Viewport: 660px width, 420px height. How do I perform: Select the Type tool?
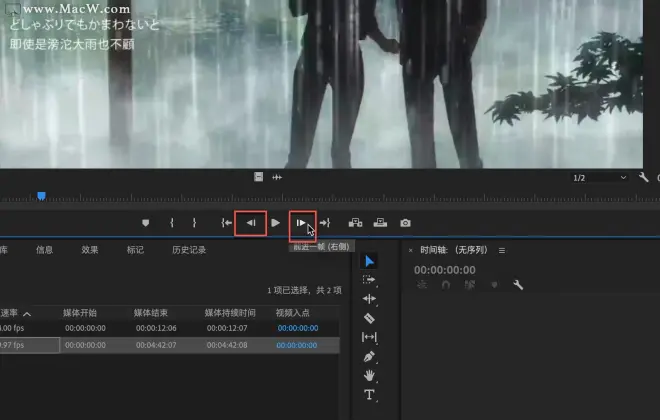click(369, 395)
